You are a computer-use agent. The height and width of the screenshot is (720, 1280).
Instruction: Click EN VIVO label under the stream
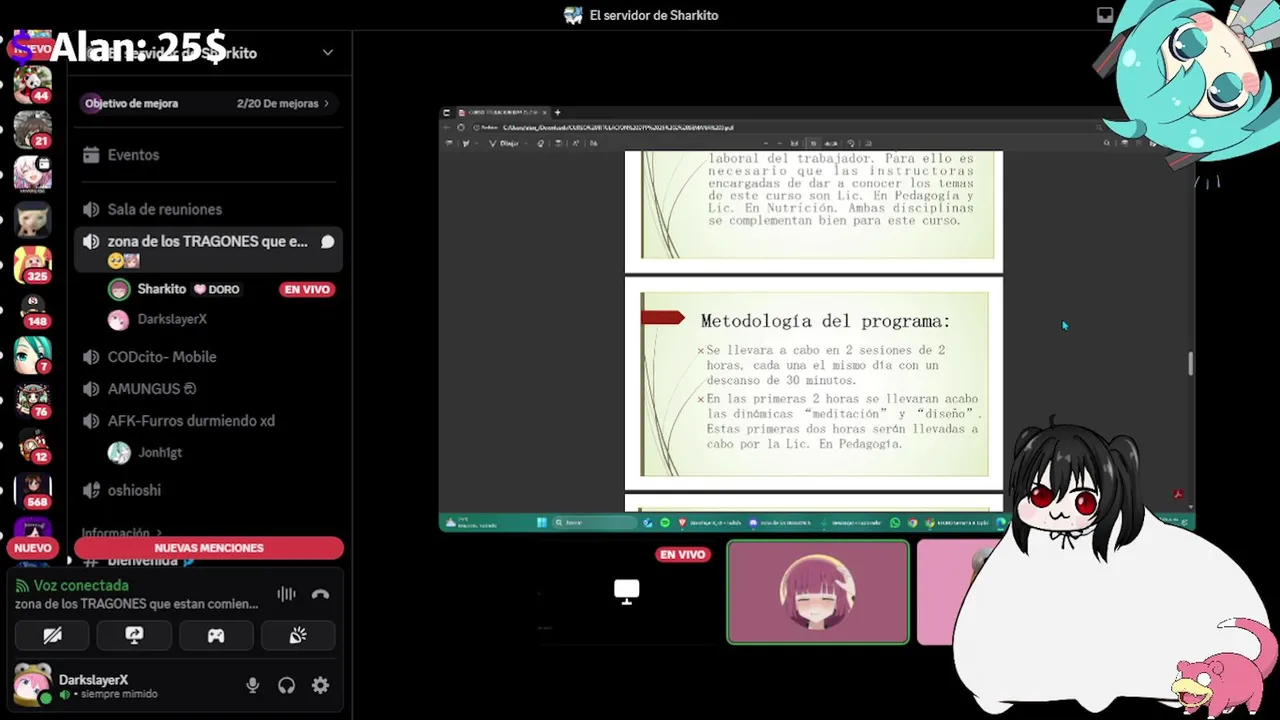pyautogui.click(x=683, y=554)
